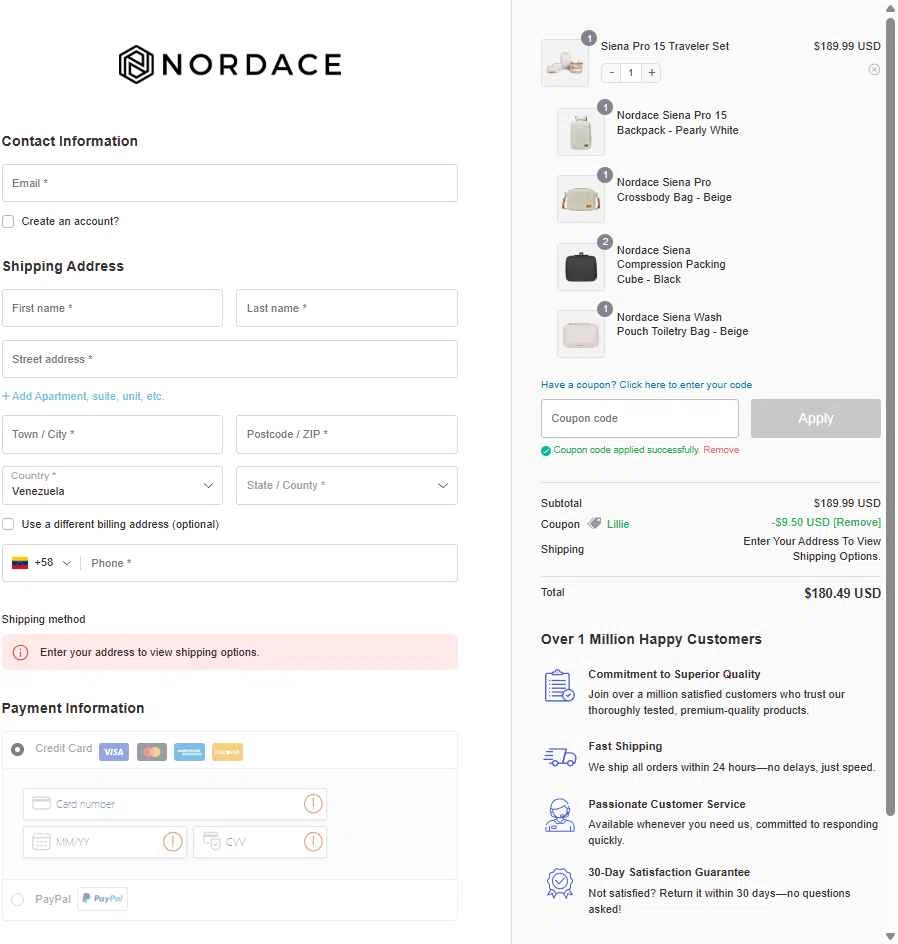Focus the Card number field

(175, 804)
